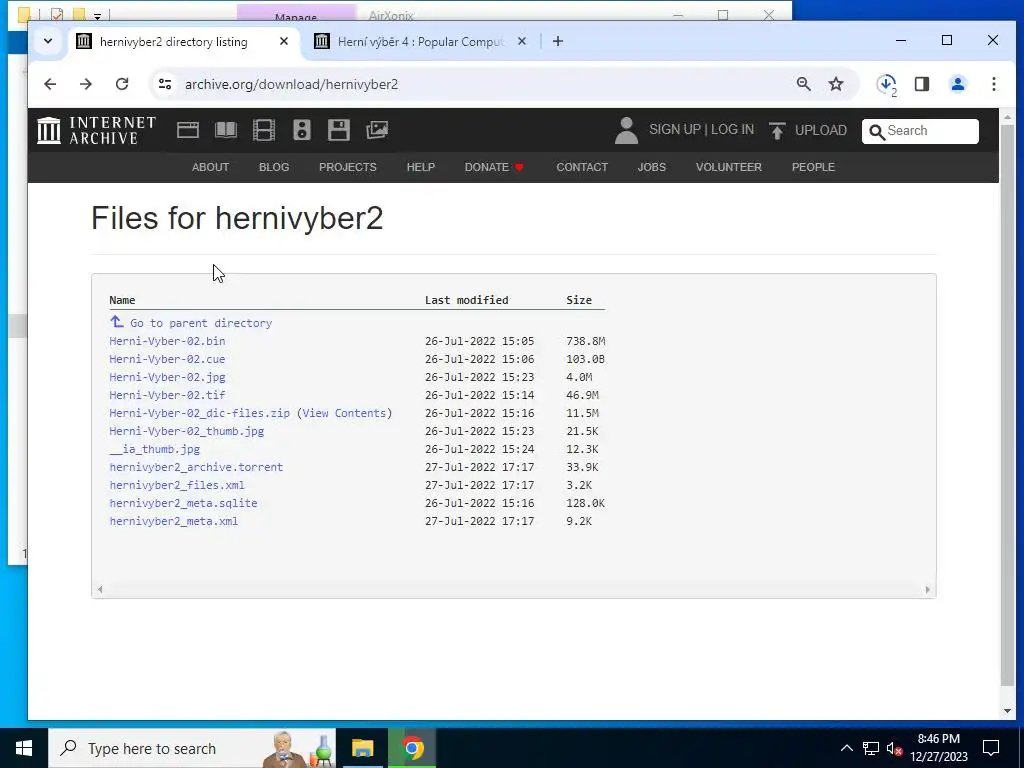Open the tab search dropdown chevron
This screenshot has height=768, width=1024.
click(48, 41)
